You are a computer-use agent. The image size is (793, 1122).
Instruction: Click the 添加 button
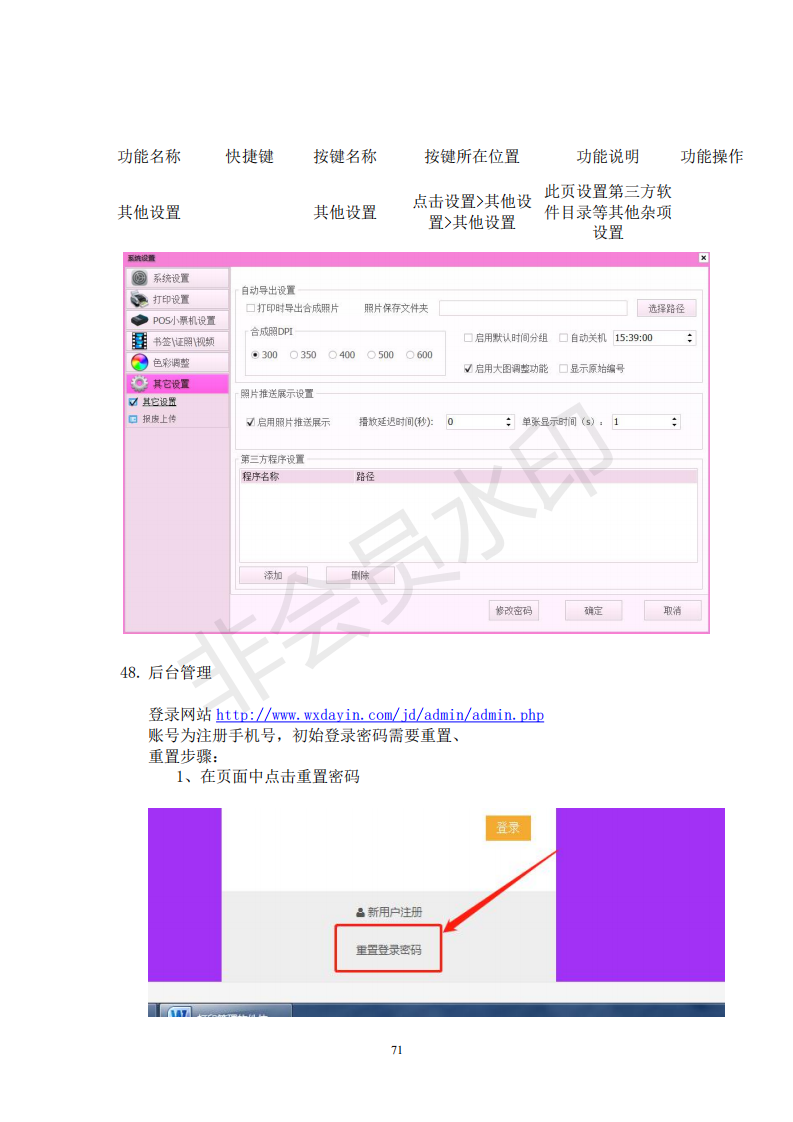(273, 575)
